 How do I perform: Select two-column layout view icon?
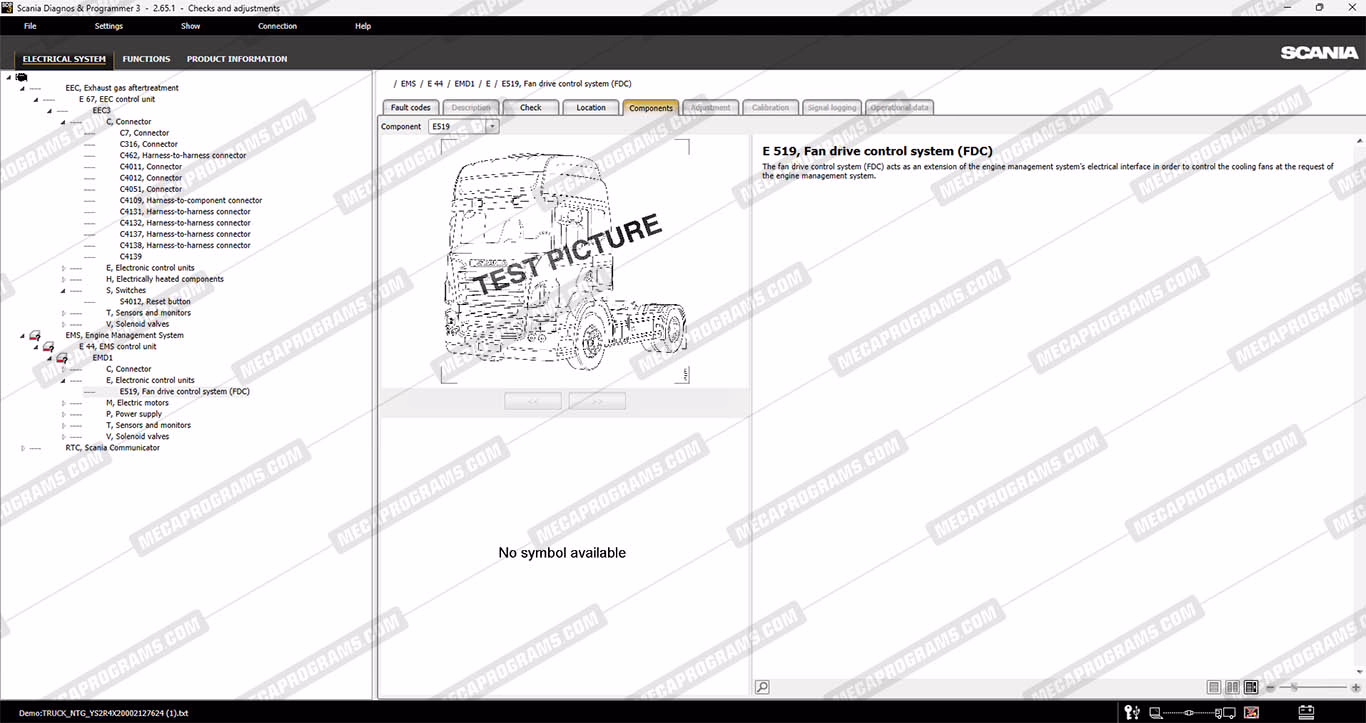click(1233, 687)
